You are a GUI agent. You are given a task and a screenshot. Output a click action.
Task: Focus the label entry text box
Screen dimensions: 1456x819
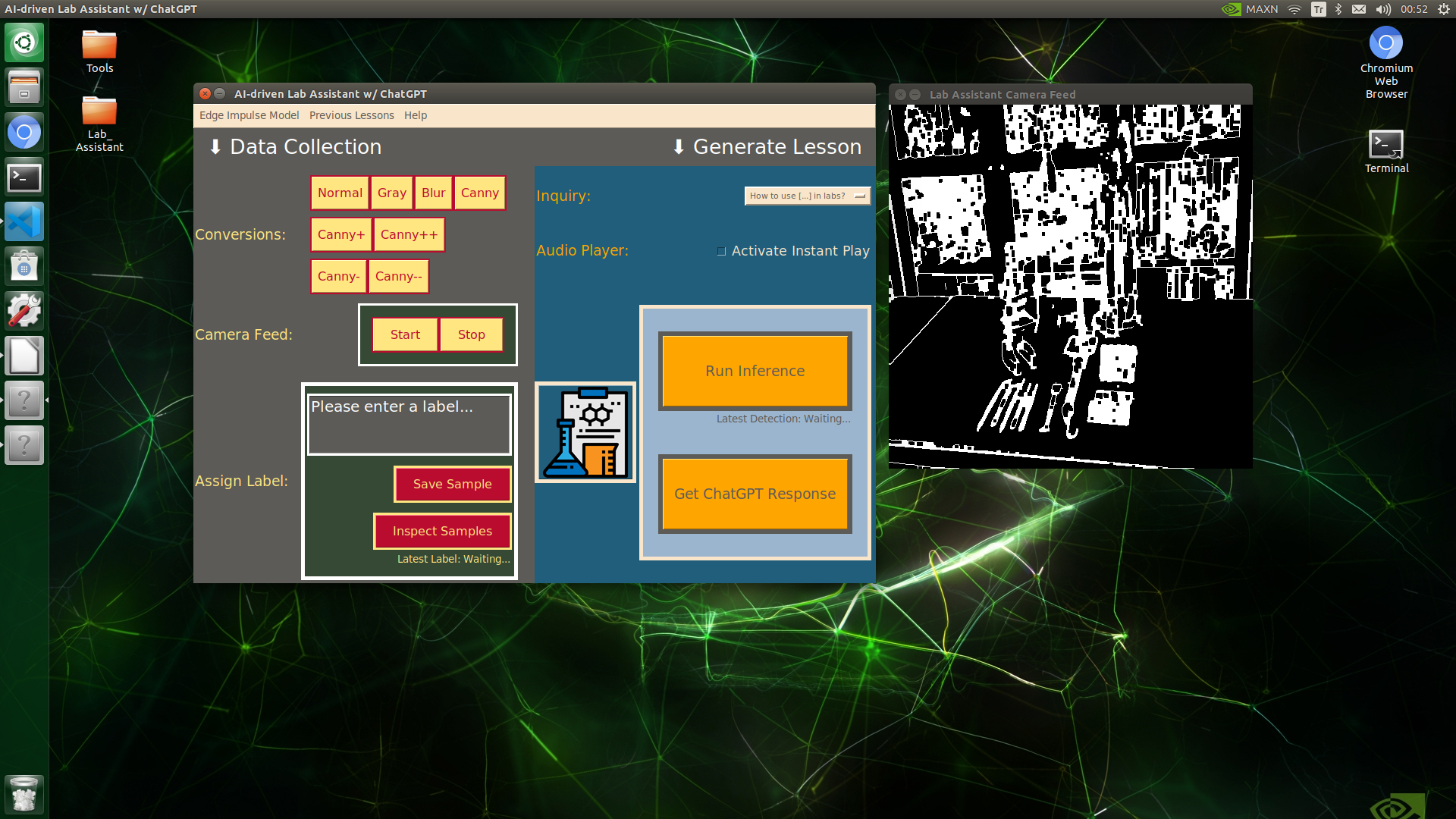(x=409, y=424)
